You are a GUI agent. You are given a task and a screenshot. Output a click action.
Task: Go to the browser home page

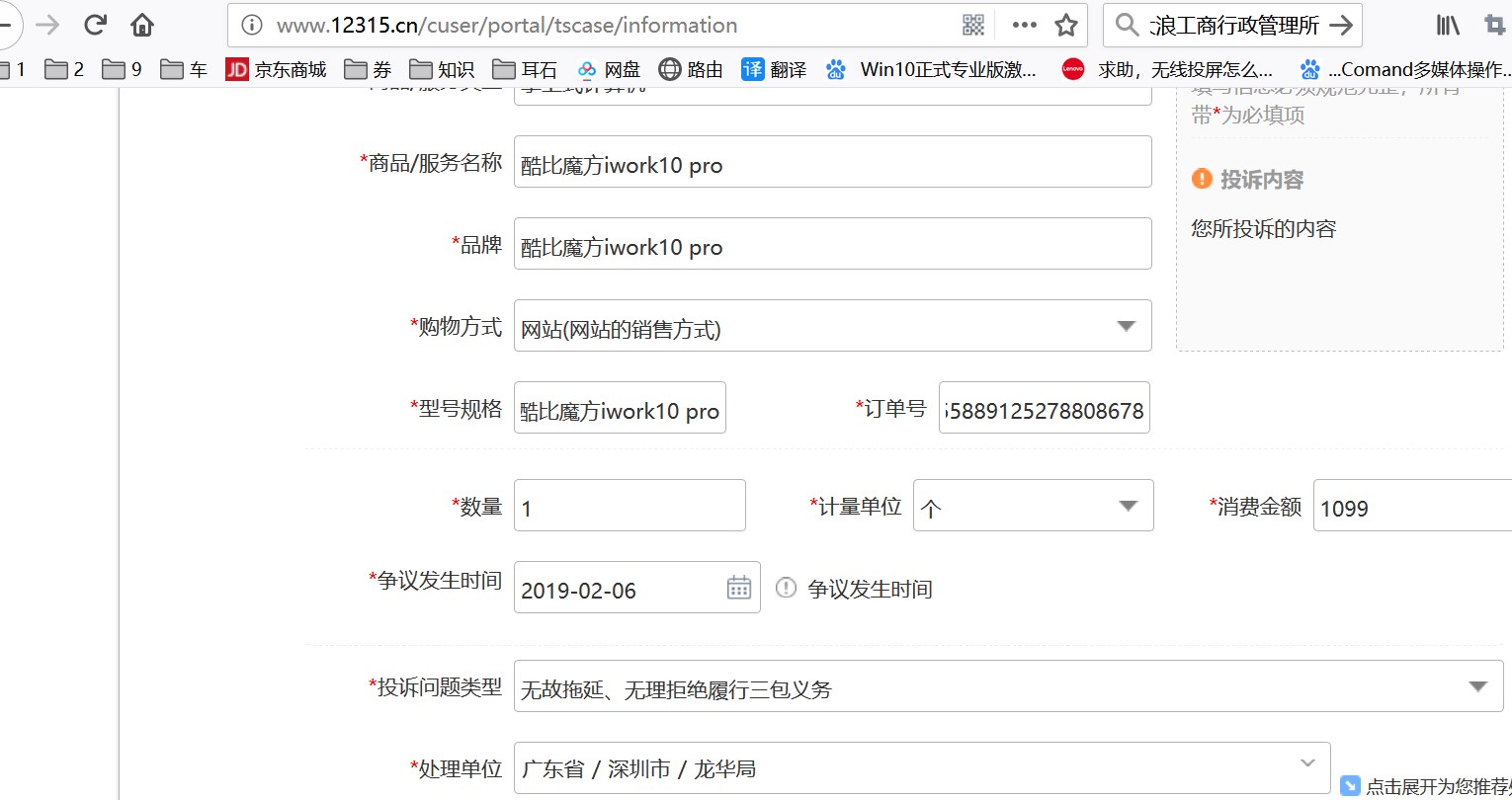point(142,25)
